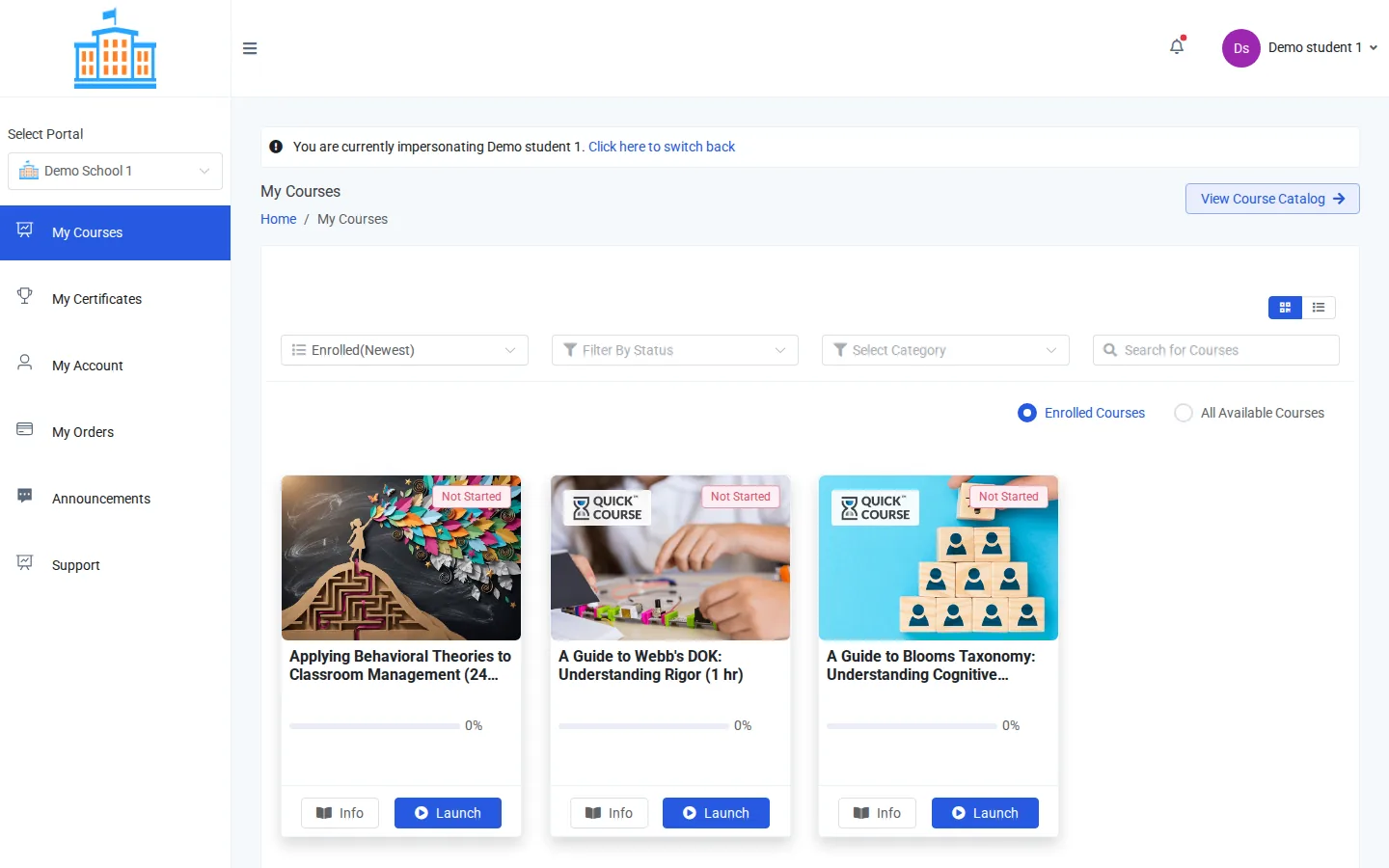Switch to list view icon
This screenshot has width=1389, height=868.
point(1319,308)
